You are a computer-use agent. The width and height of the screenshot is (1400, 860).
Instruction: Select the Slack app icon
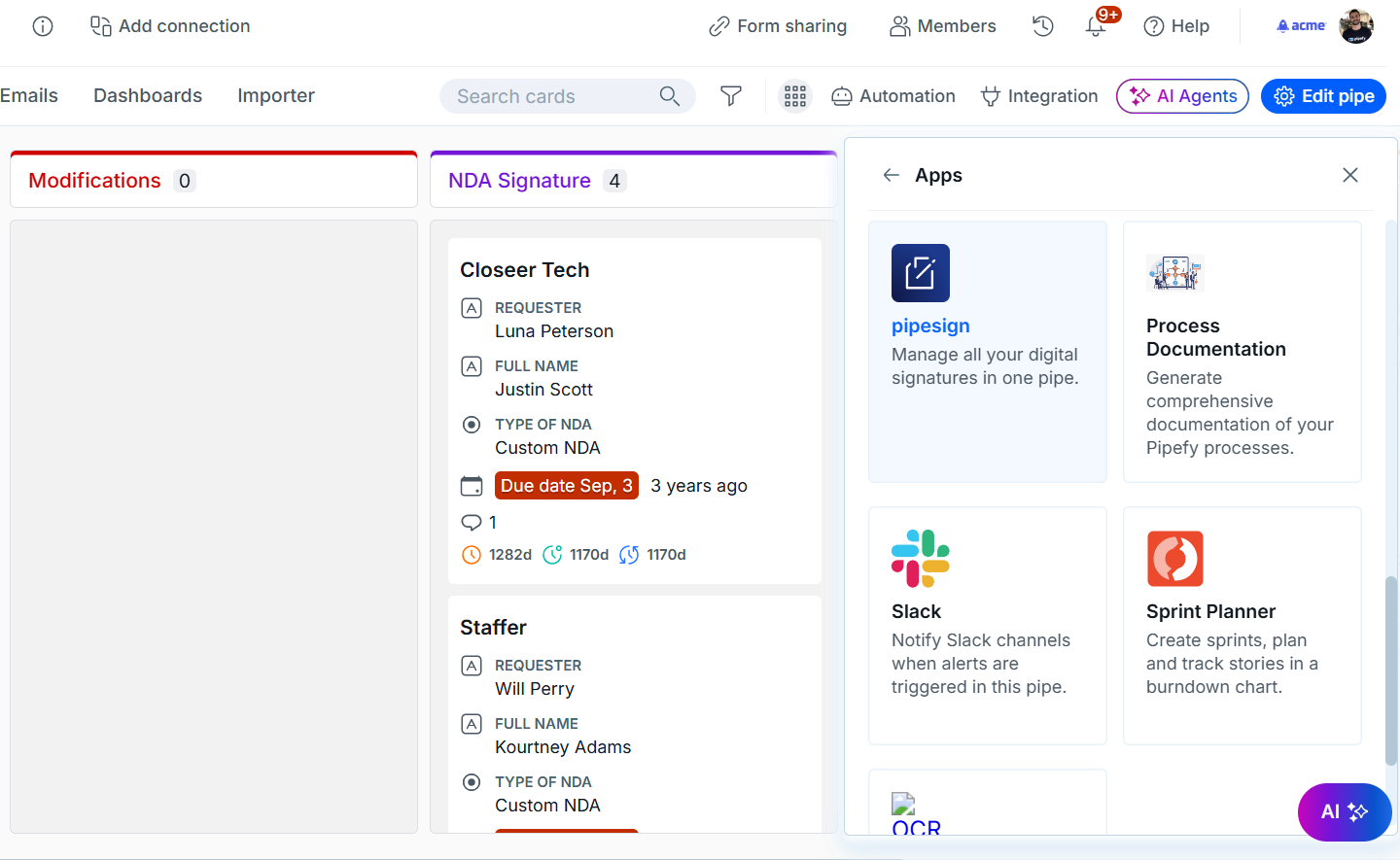click(920, 559)
